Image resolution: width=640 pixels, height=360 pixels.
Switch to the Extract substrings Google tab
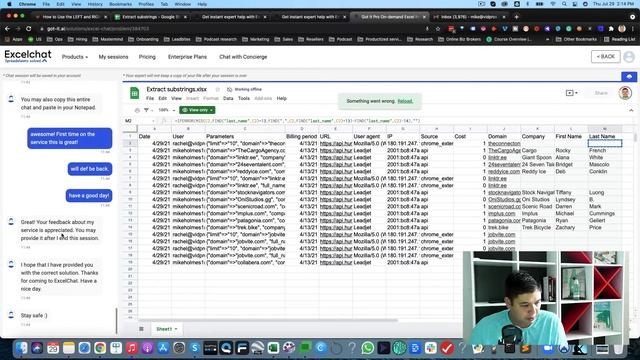click(x=150, y=17)
